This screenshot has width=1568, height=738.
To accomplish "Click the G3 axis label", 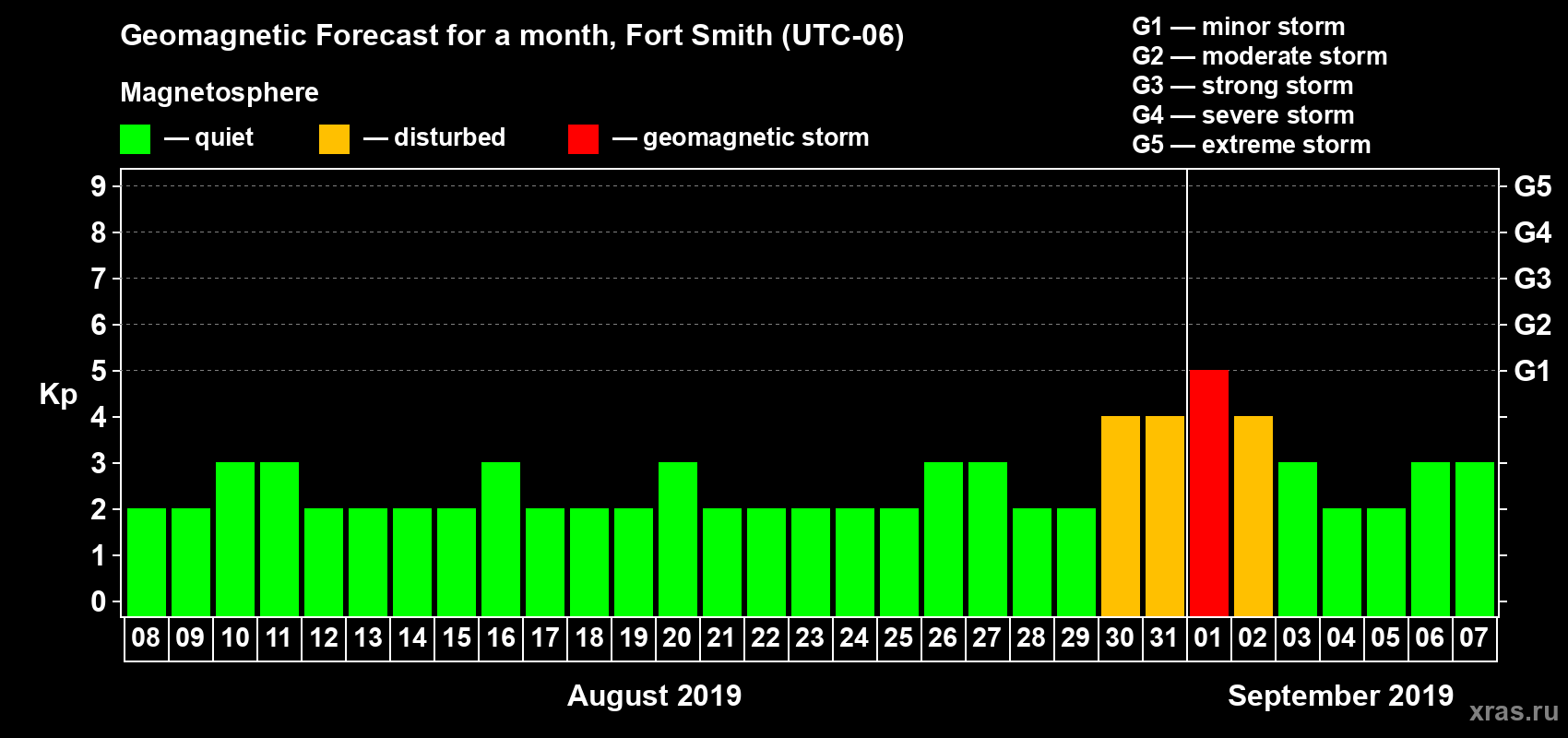I will [1533, 279].
